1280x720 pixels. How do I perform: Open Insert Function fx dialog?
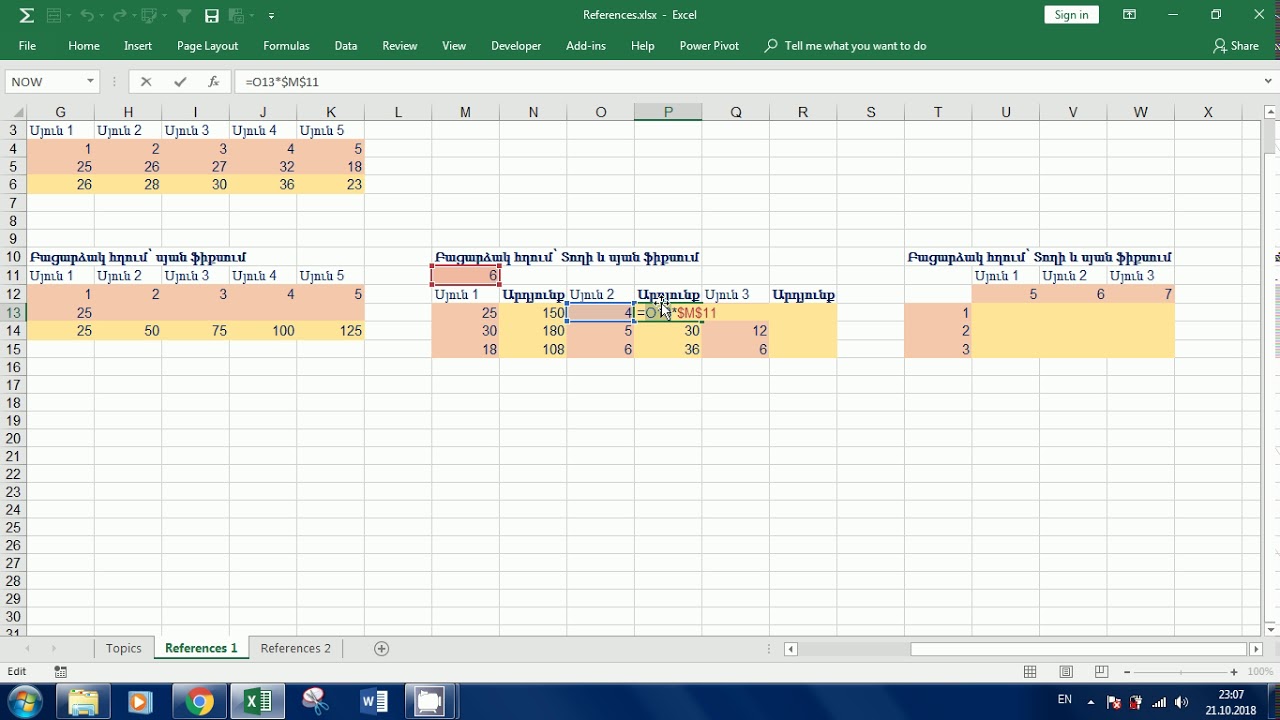pos(214,82)
